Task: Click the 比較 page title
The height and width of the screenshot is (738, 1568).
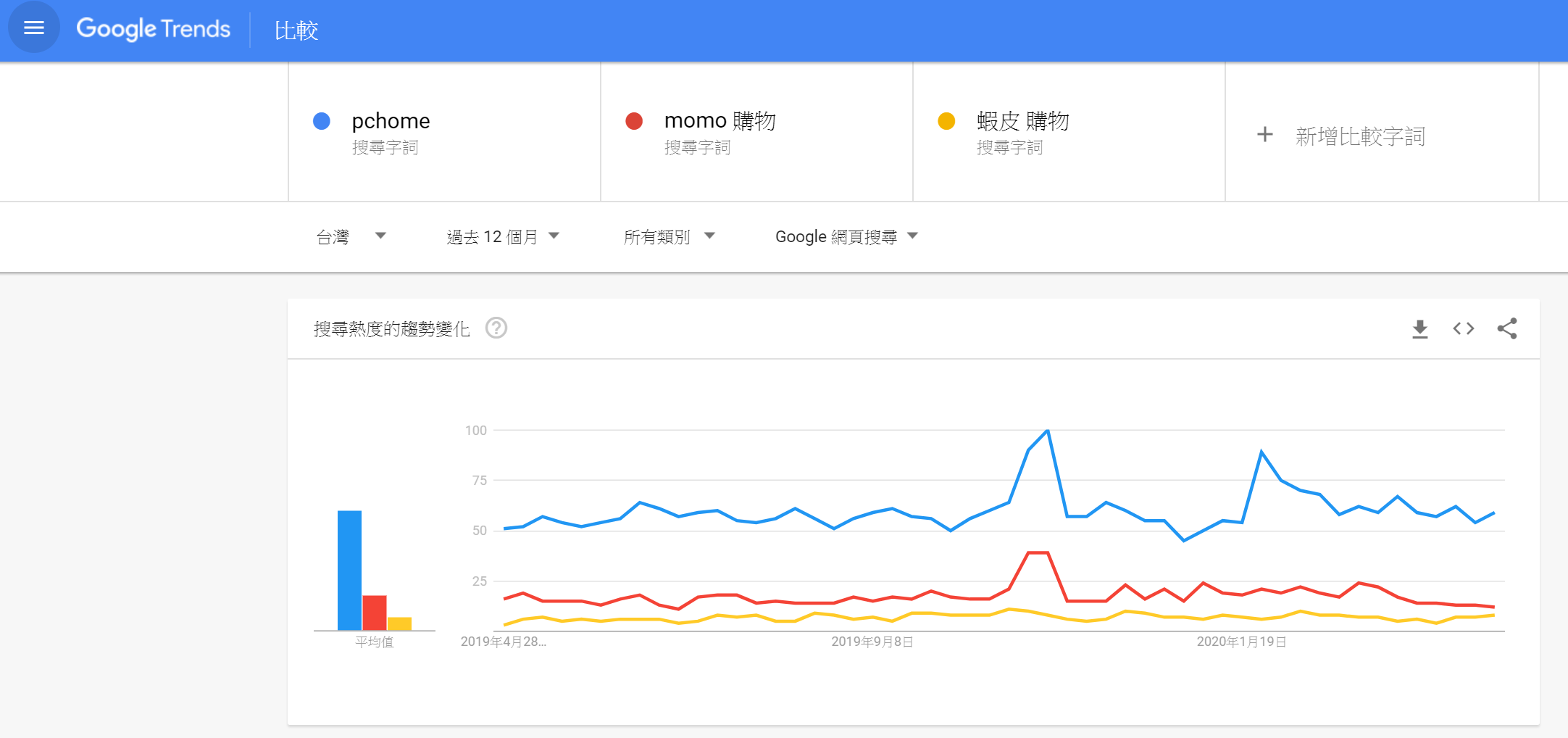Action: [x=296, y=30]
